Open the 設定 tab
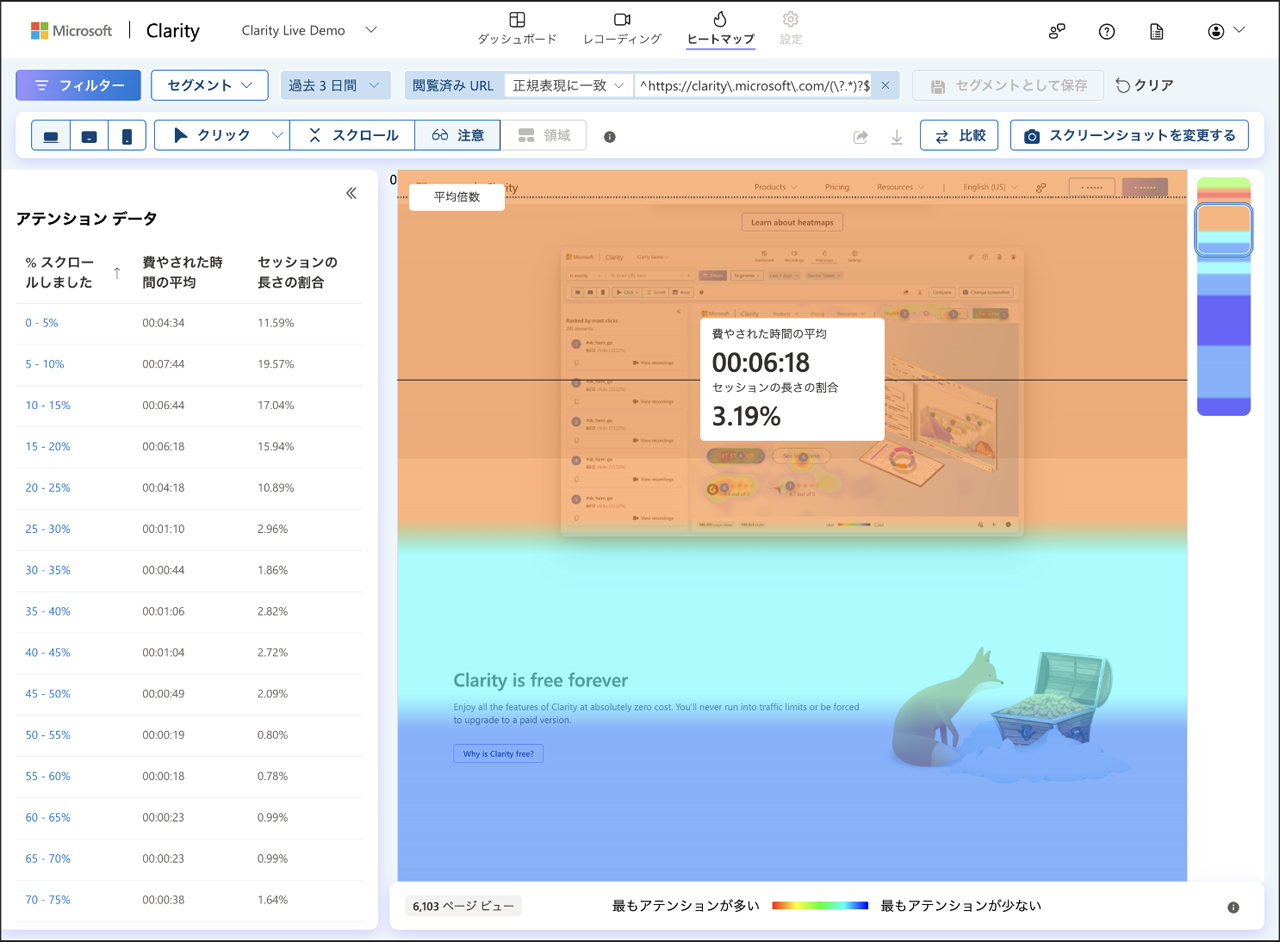This screenshot has width=1280, height=942. 790,29
